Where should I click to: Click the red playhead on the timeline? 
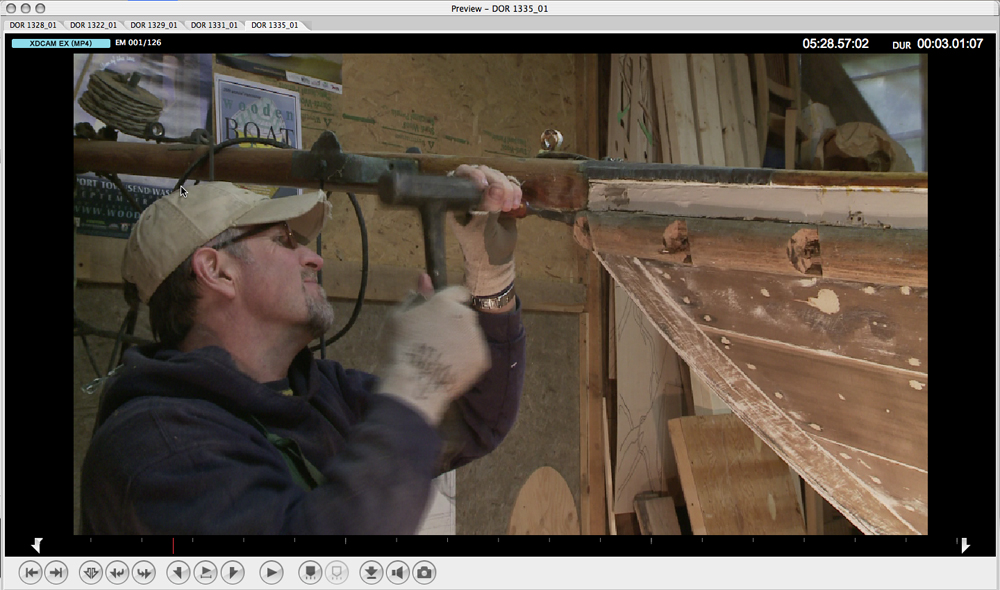[x=173, y=545]
